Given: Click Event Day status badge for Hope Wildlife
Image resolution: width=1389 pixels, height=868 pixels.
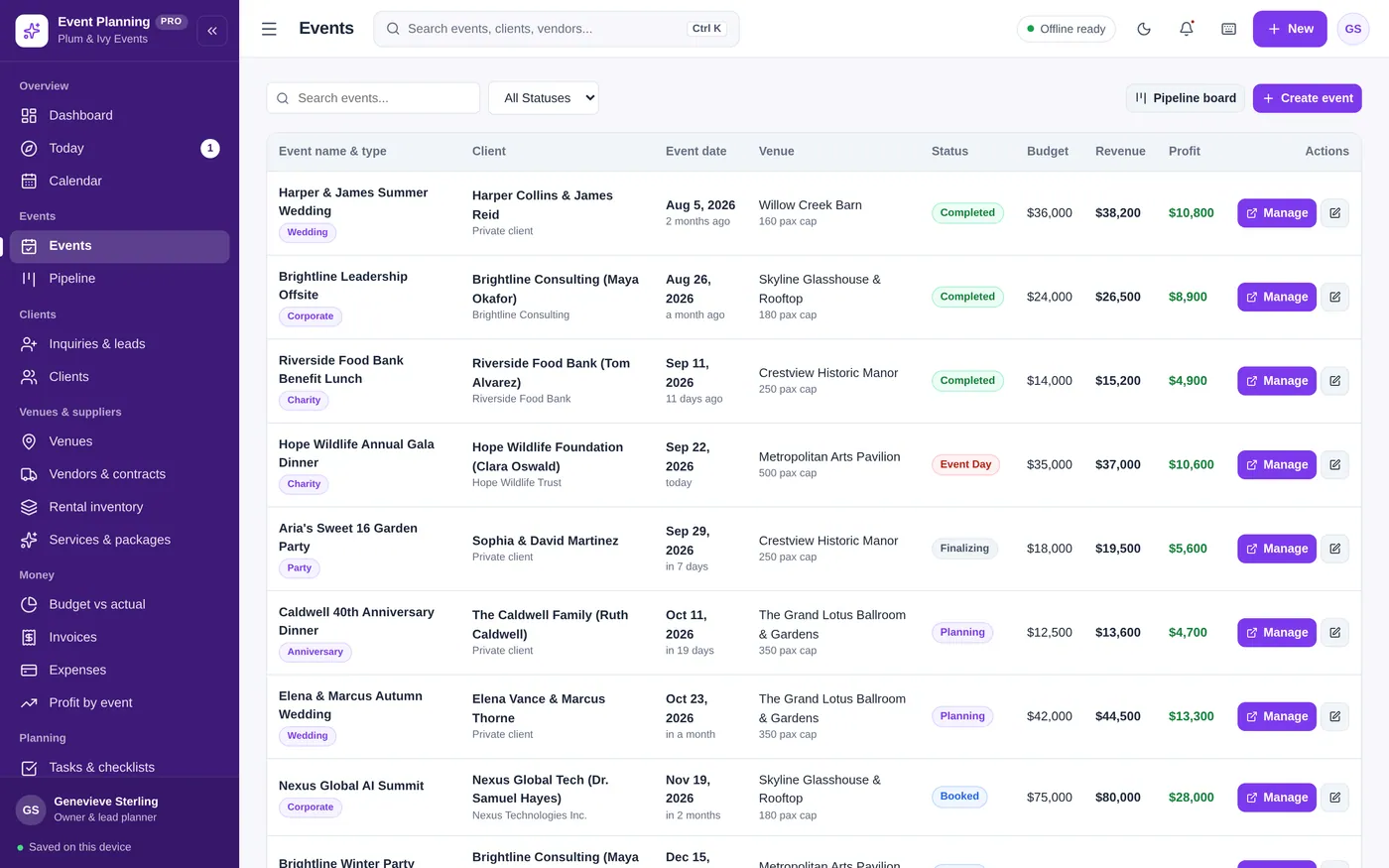Looking at the screenshot, I should (965, 464).
